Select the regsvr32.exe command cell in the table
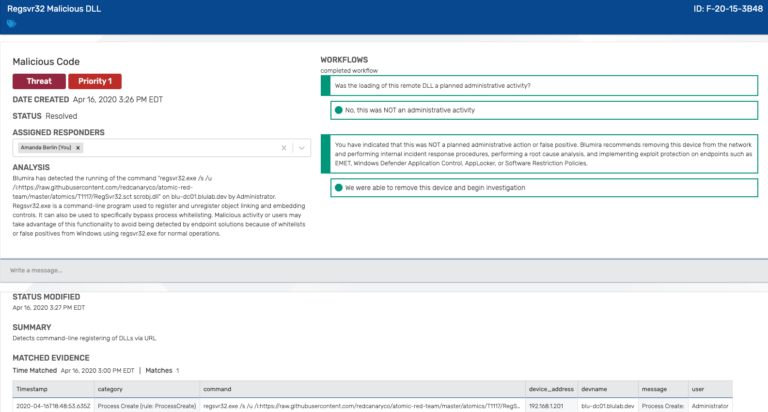Viewport: 768px width, 412px height. (x=362, y=406)
